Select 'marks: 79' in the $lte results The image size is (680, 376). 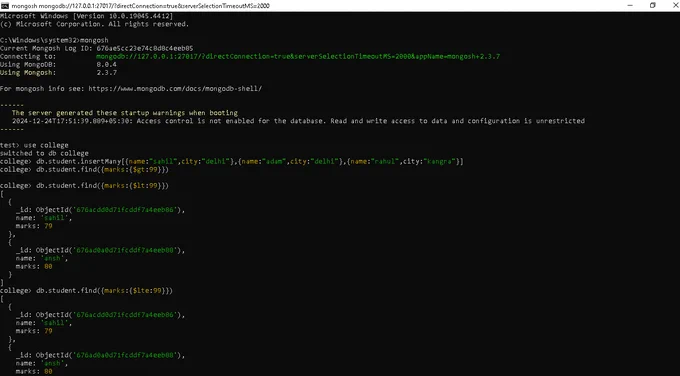tap(34, 331)
